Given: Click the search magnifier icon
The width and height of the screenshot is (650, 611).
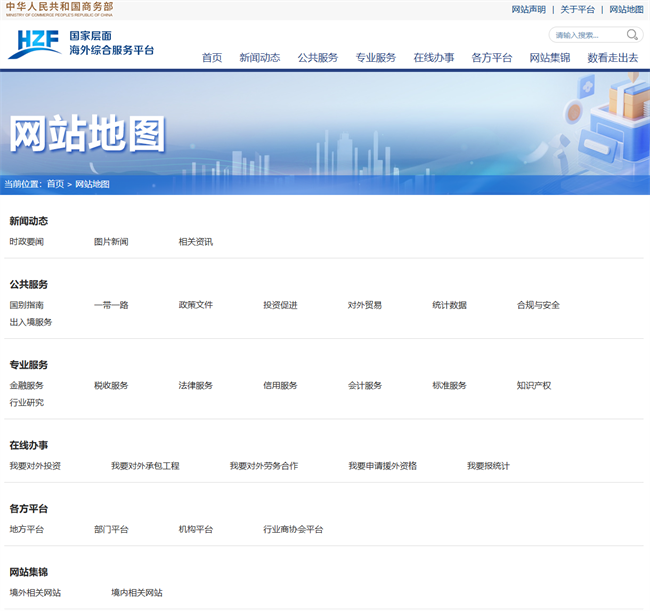Looking at the screenshot, I should tap(635, 35).
